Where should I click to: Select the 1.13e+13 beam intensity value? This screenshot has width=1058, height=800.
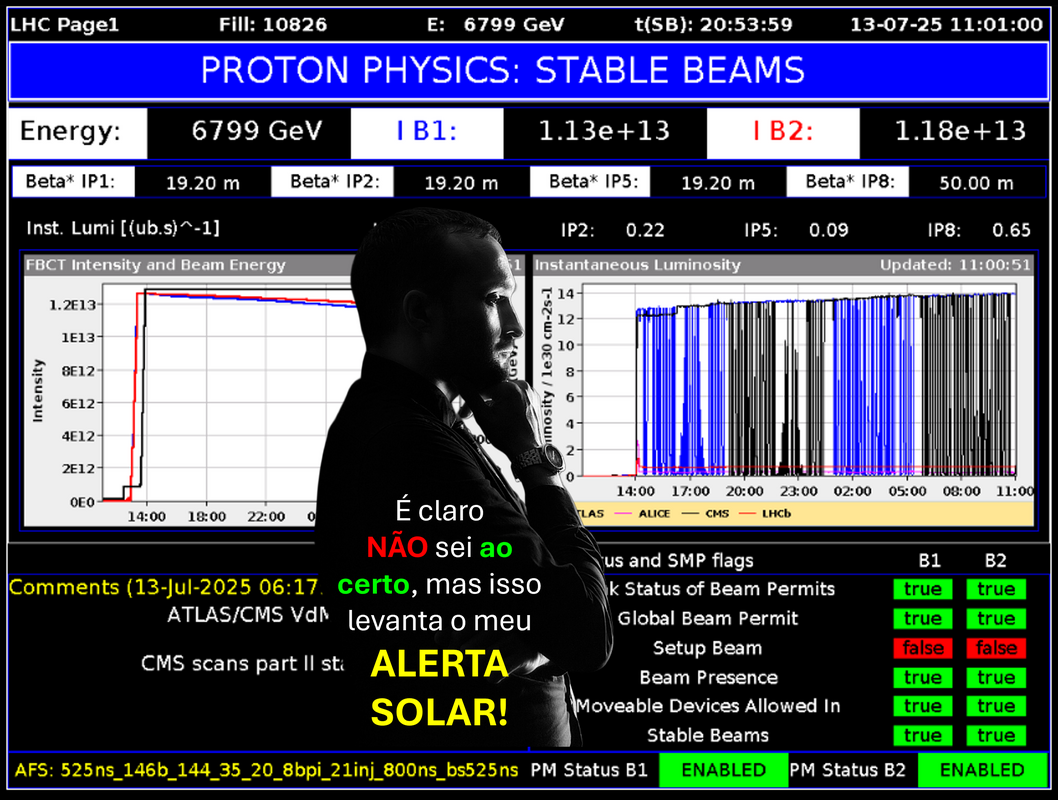click(604, 131)
